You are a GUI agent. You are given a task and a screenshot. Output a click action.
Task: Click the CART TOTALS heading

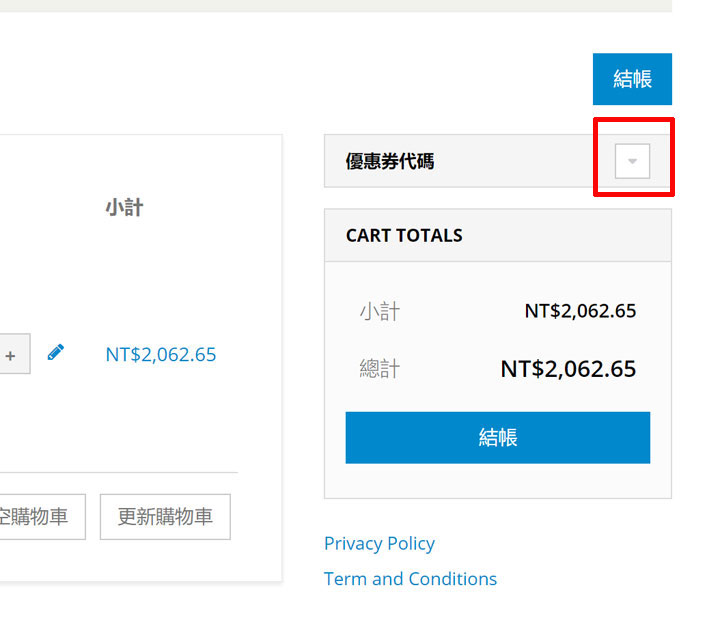404,236
